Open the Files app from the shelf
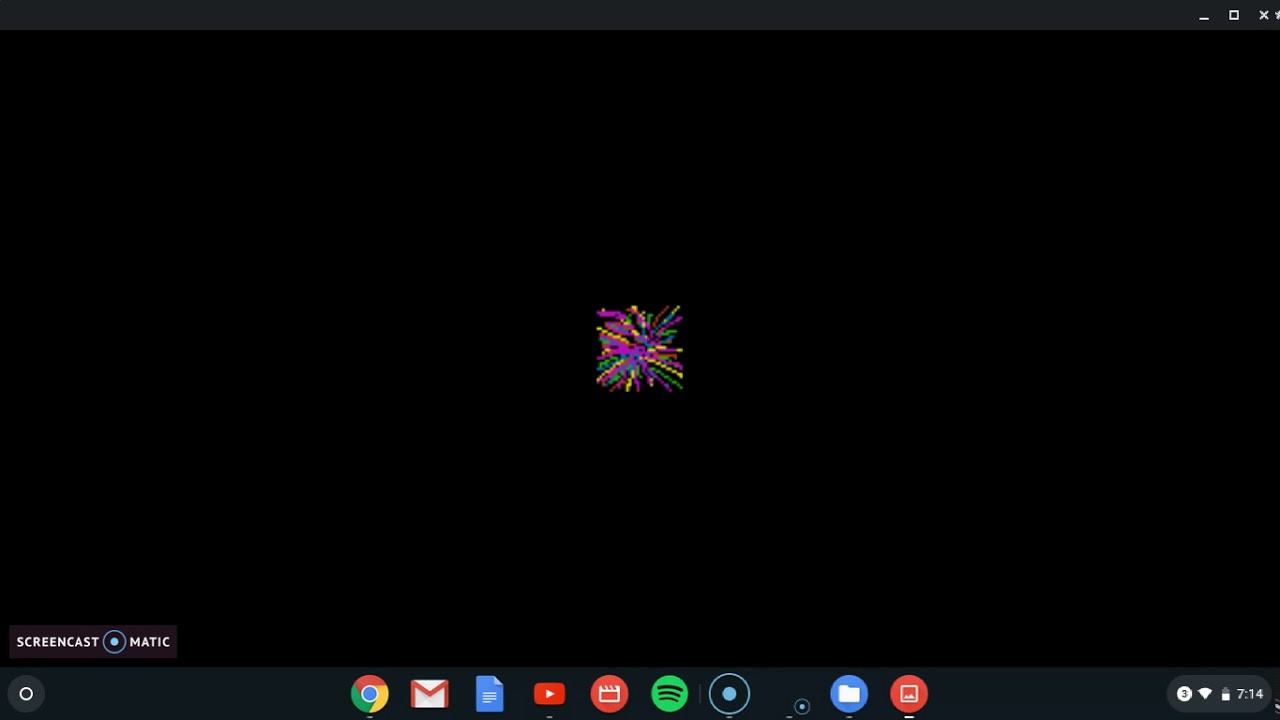This screenshot has width=1280, height=720. pyautogui.click(x=849, y=694)
